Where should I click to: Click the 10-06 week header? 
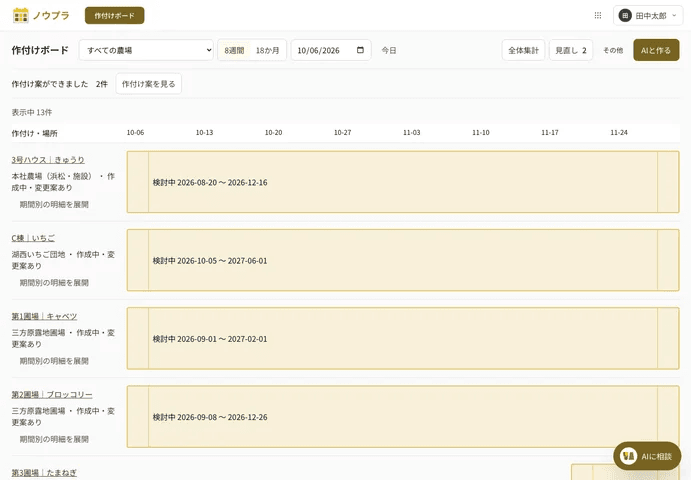coord(135,132)
